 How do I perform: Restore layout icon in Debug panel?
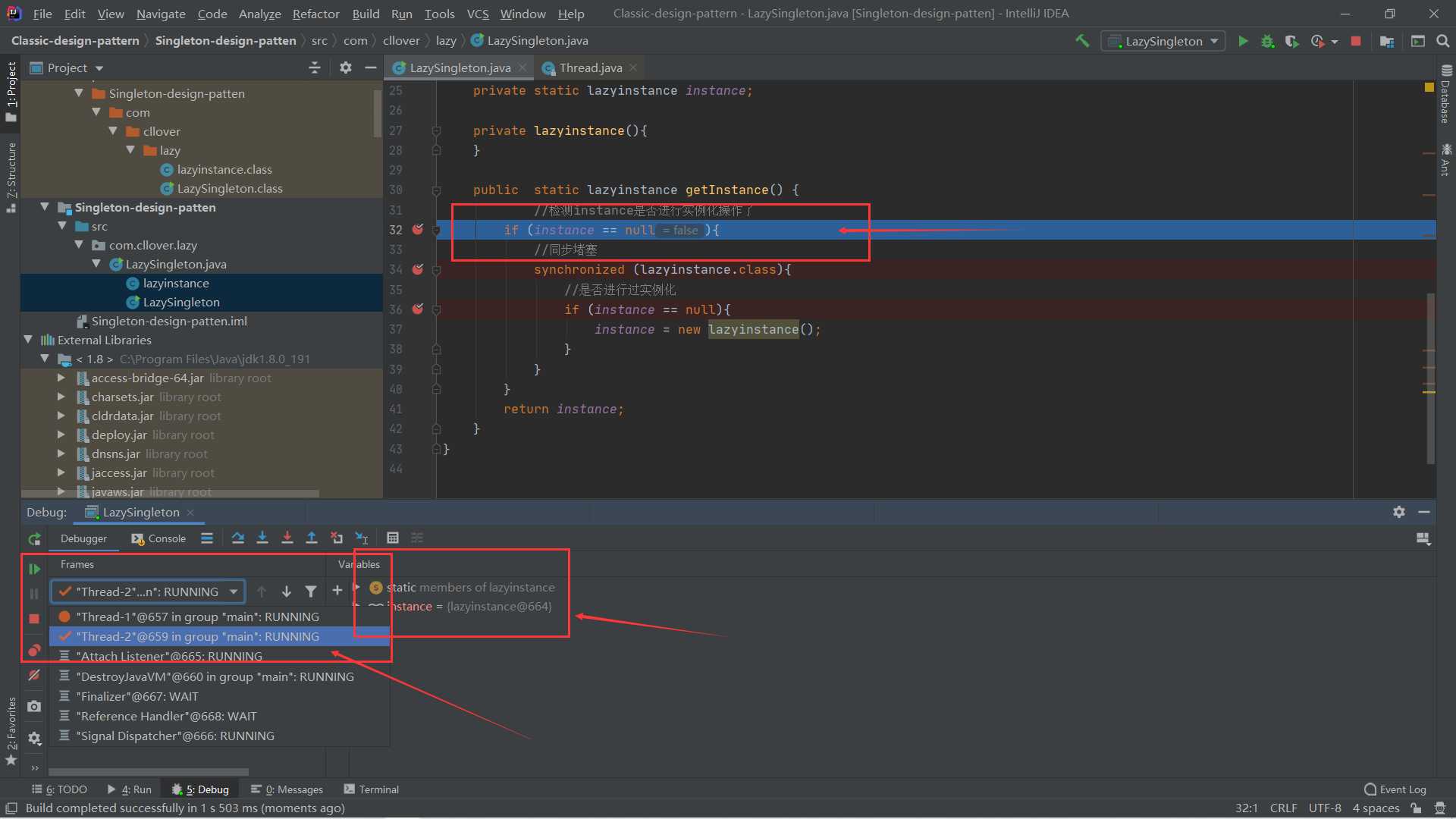[1423, 539]
